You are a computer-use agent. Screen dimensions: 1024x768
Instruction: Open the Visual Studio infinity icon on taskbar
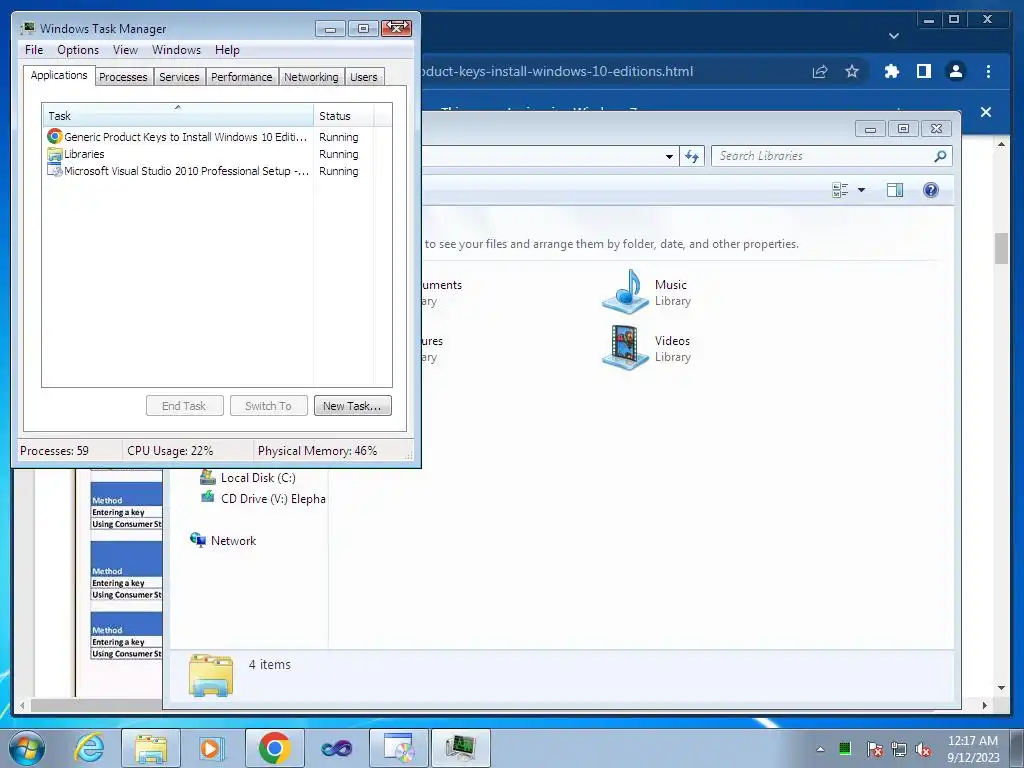tap(337, 748)
